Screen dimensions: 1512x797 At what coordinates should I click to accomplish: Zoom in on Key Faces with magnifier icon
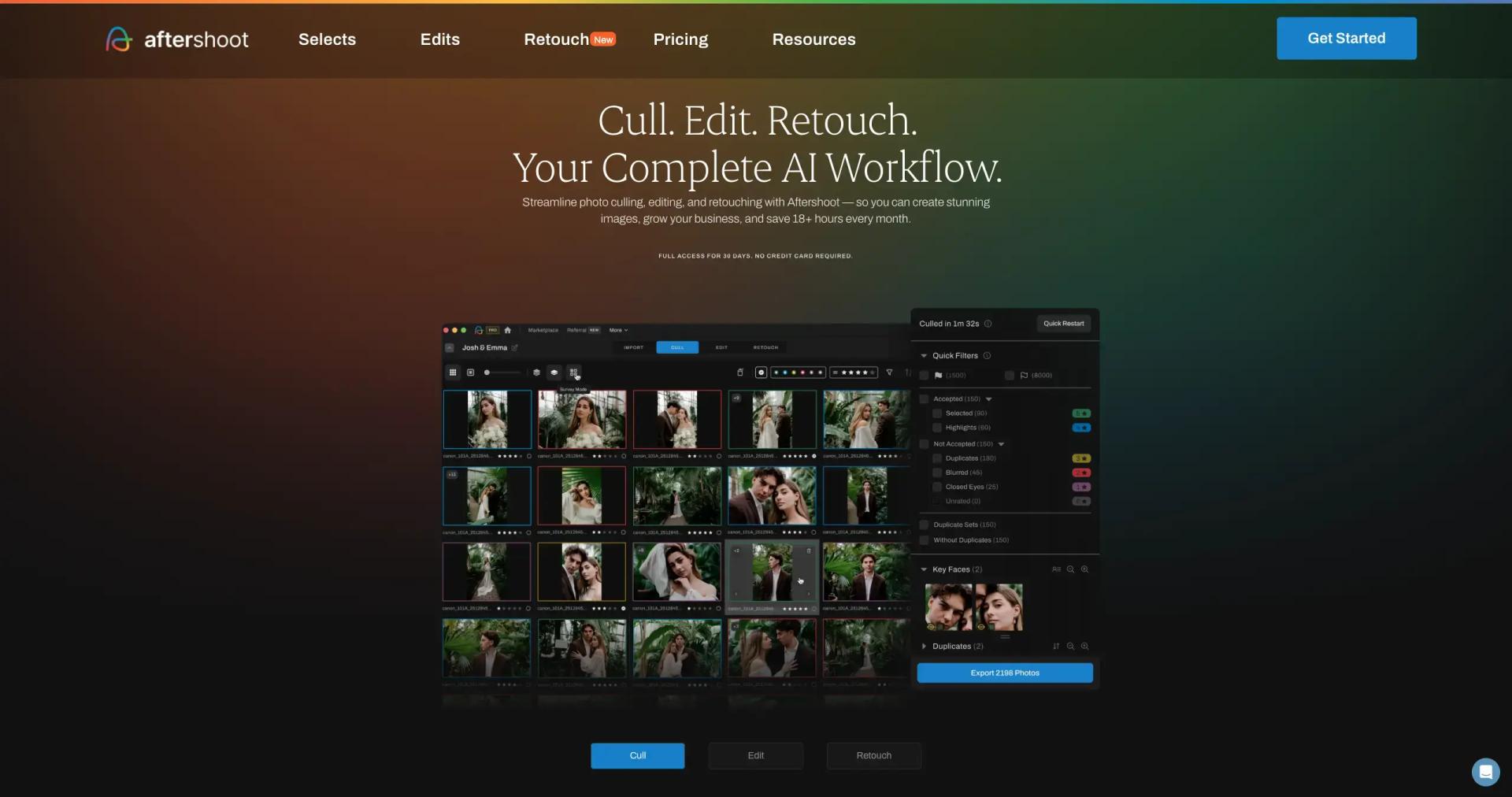tap(1084, 569)
